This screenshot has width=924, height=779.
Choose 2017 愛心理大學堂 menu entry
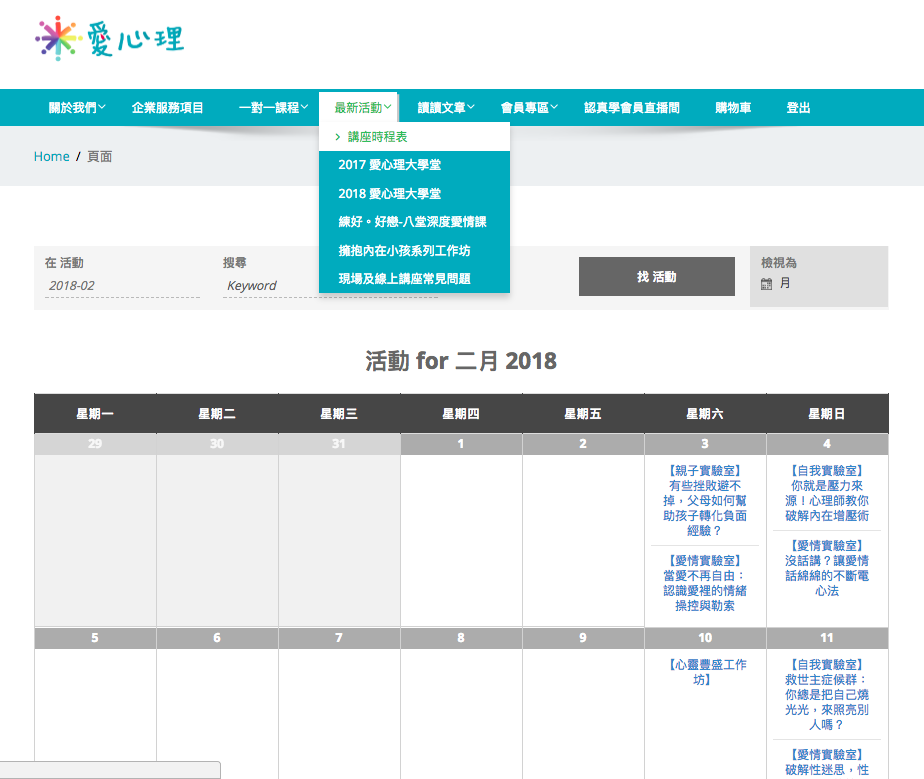point(389,165)
